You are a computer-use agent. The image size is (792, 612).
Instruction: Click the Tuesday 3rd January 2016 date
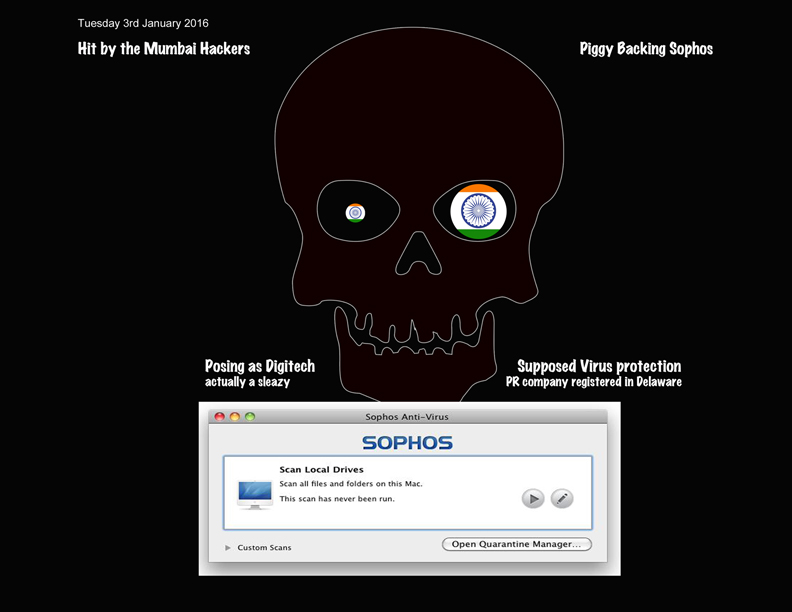click(x=143, y=23)
